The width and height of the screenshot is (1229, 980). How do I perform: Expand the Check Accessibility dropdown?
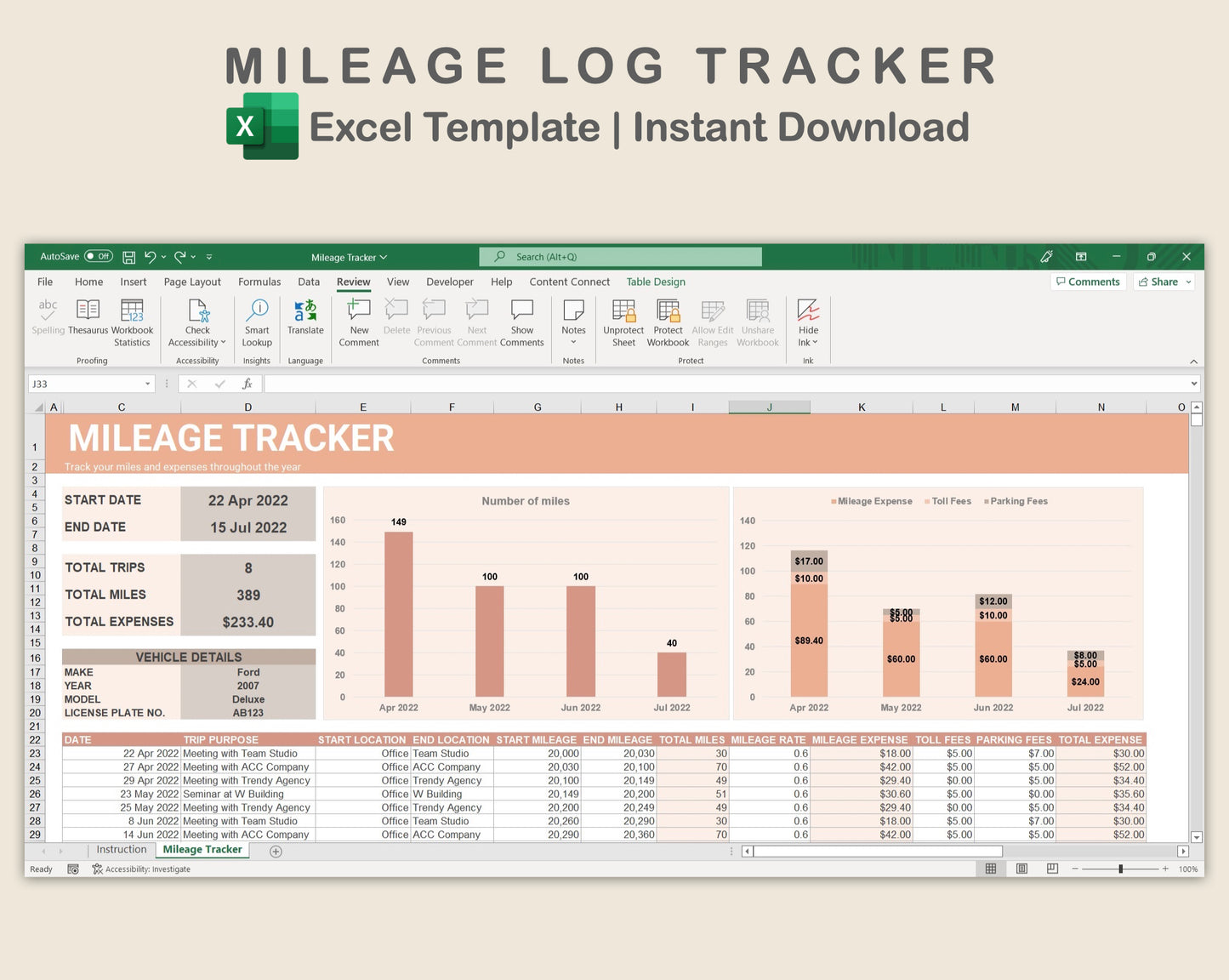pos(223,343)
